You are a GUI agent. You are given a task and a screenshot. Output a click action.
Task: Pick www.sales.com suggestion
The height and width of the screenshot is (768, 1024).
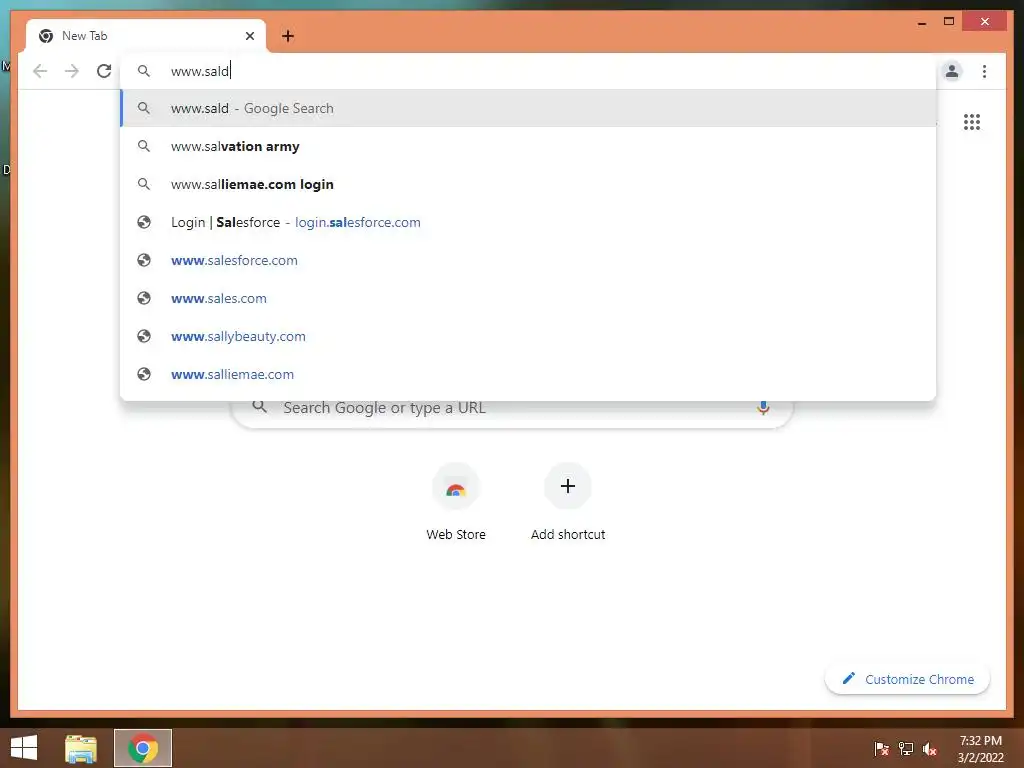coord(528,298)
